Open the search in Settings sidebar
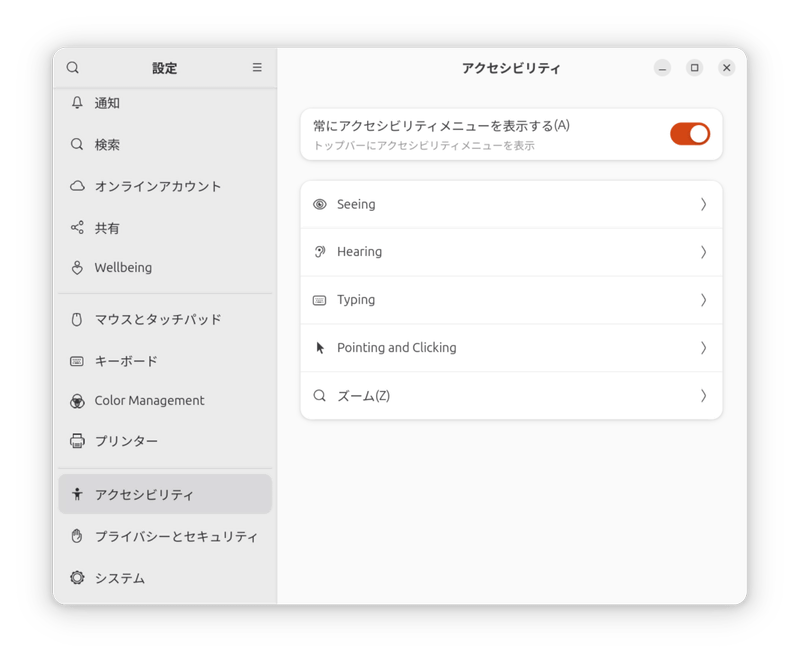800x663 pixels. [72, 67]
